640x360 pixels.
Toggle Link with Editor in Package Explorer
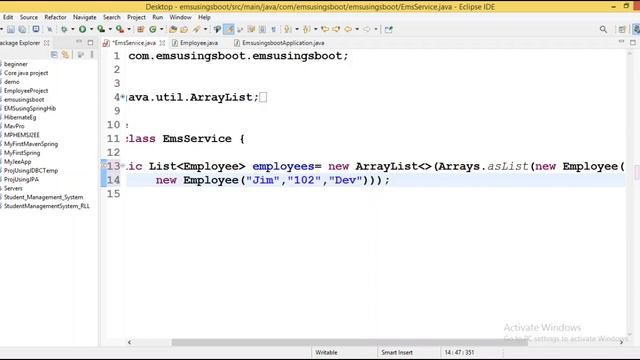point(65,55)
